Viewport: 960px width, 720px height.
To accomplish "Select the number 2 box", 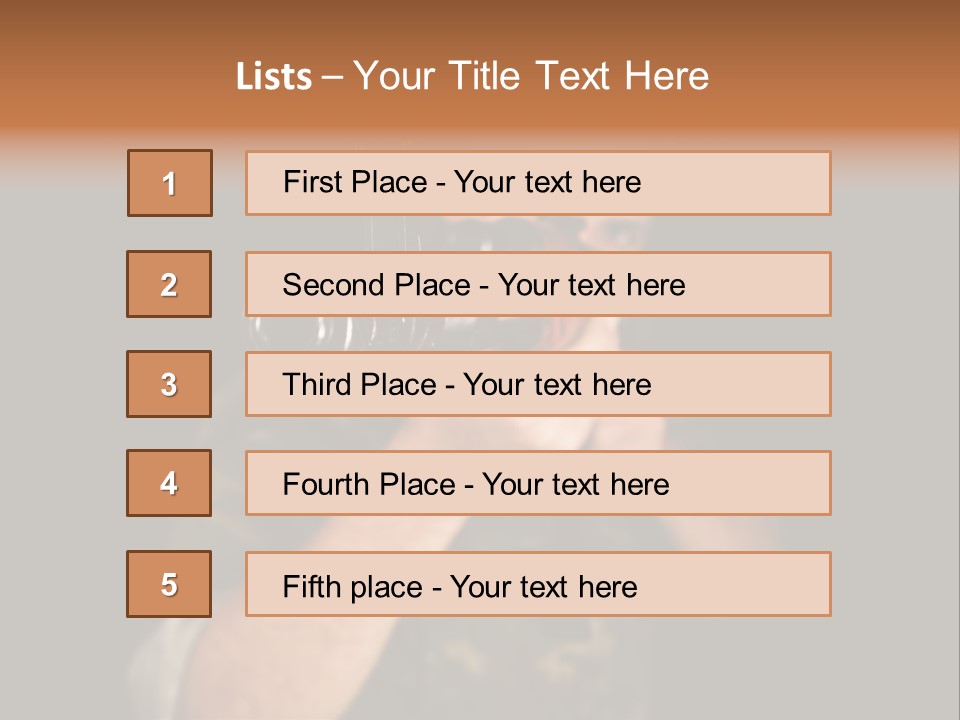I will [169, 284].
